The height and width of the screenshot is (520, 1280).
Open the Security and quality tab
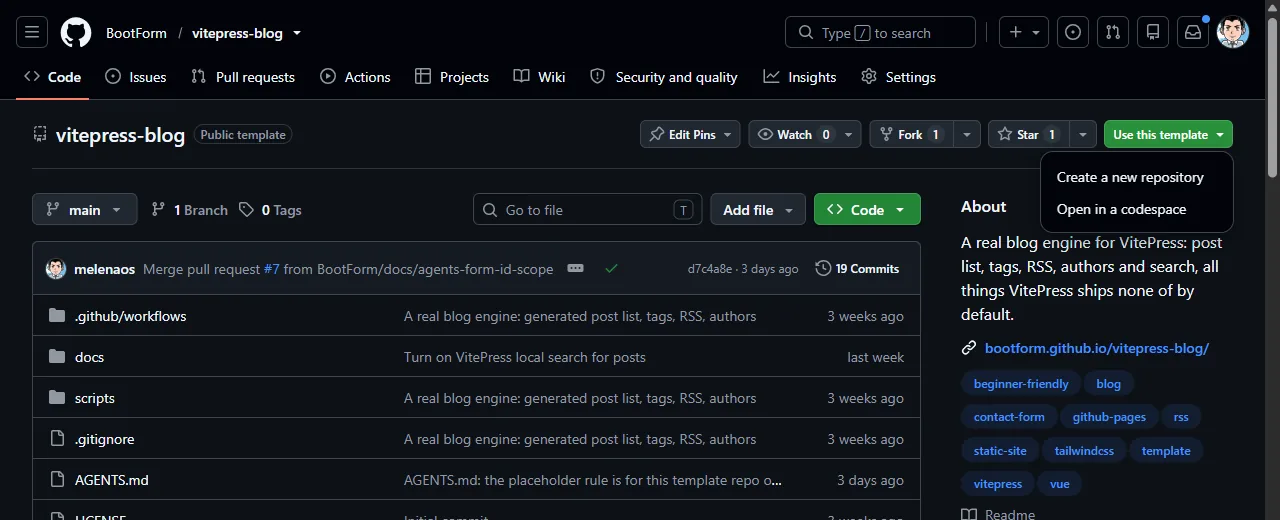tap(664, 77)
